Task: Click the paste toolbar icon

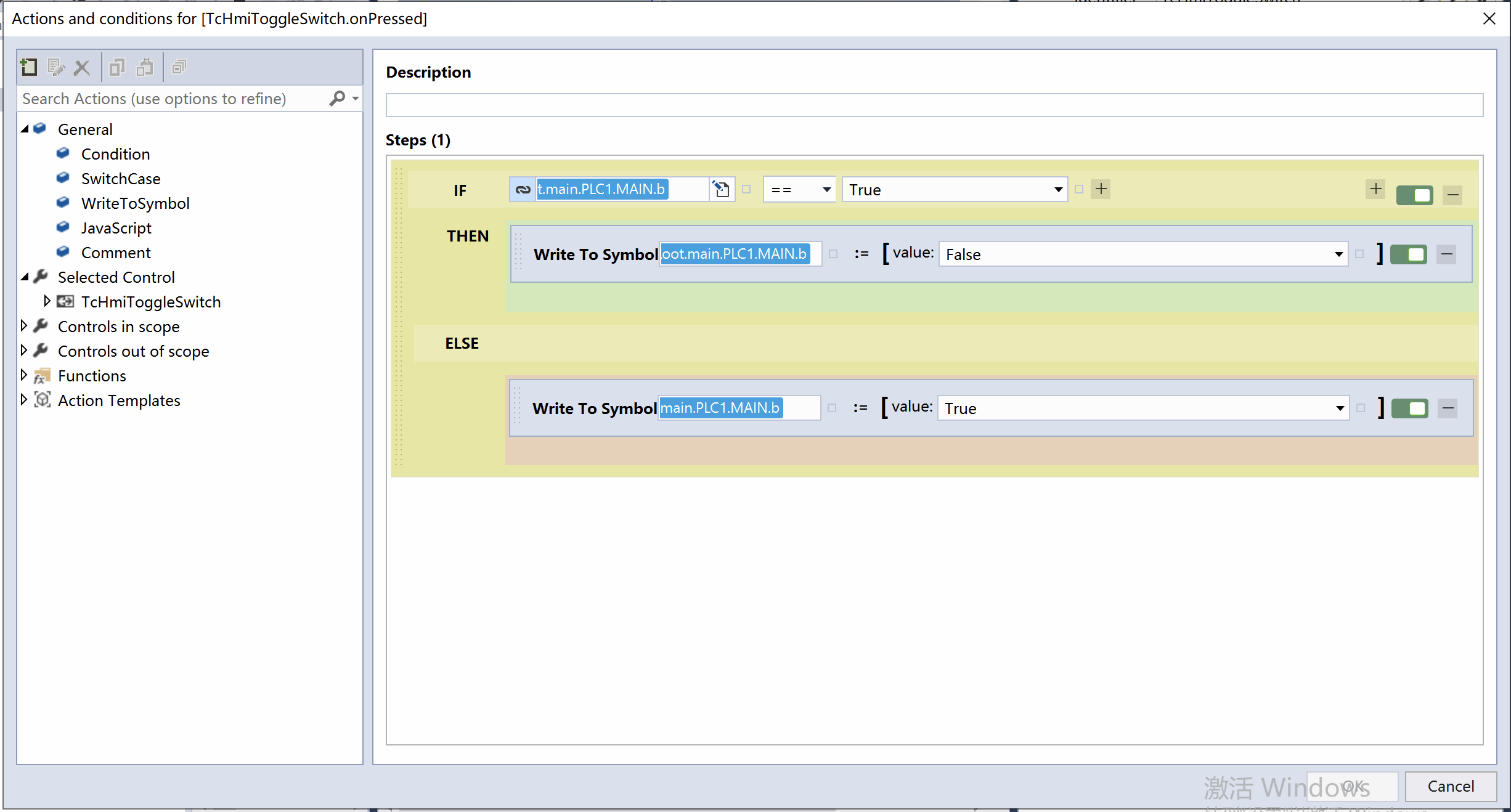Action: (145, 67)
